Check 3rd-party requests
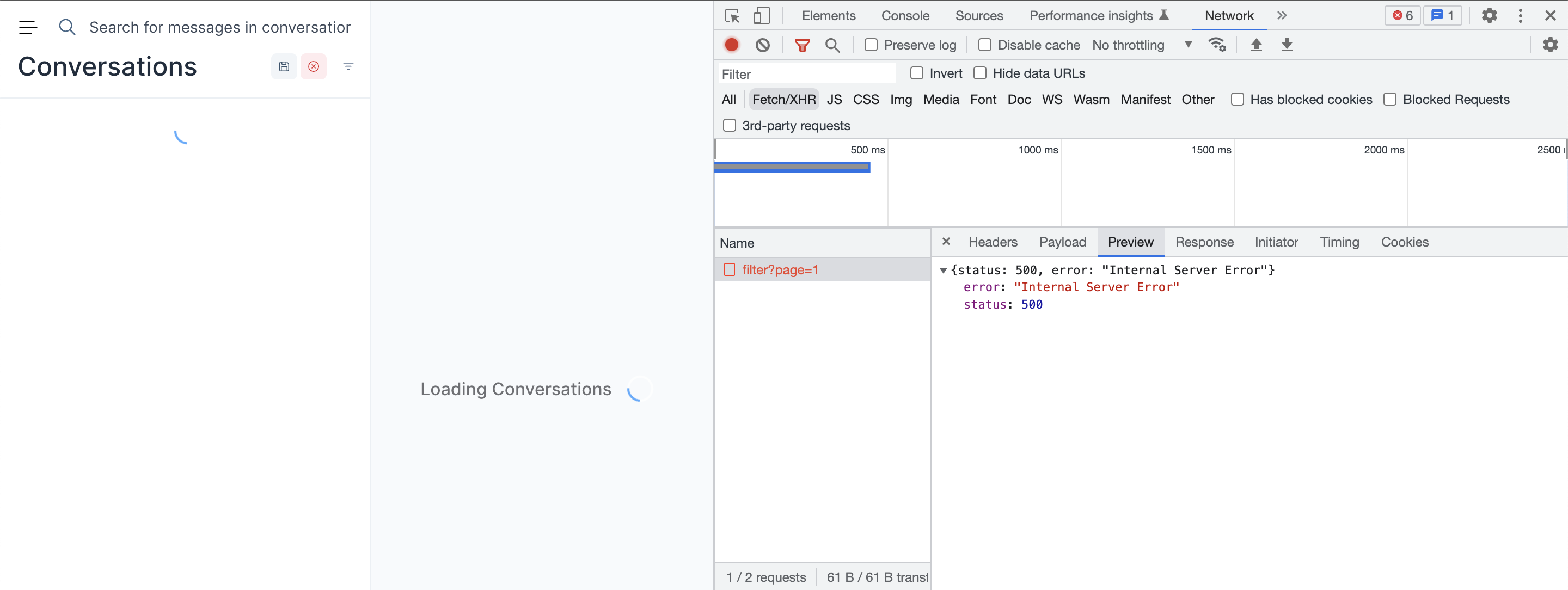 pyautogui.click(x=729, y=126)
